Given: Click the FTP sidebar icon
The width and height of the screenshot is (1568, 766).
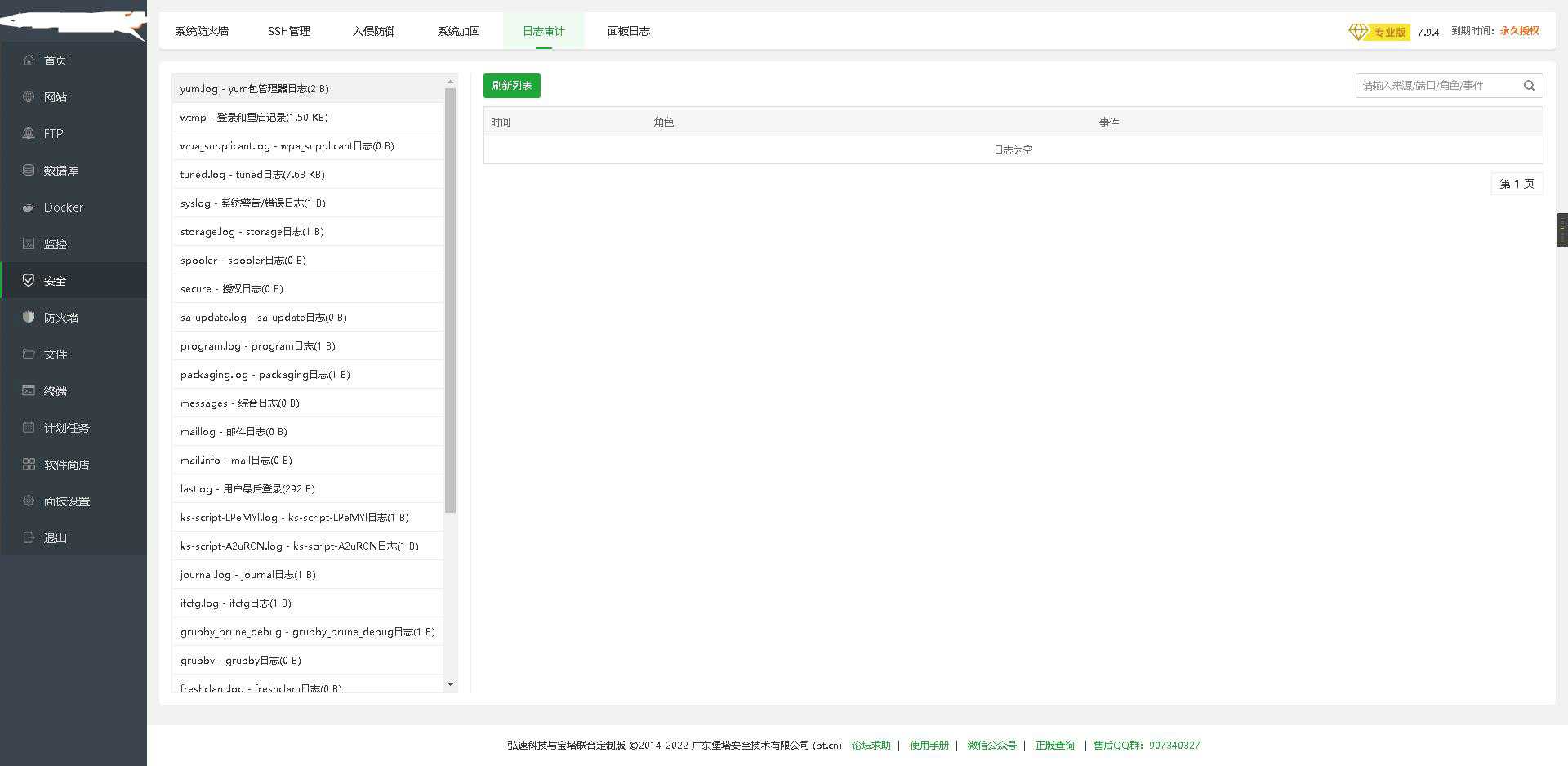Looking at the screenshot, I should [x=29, y=133].
